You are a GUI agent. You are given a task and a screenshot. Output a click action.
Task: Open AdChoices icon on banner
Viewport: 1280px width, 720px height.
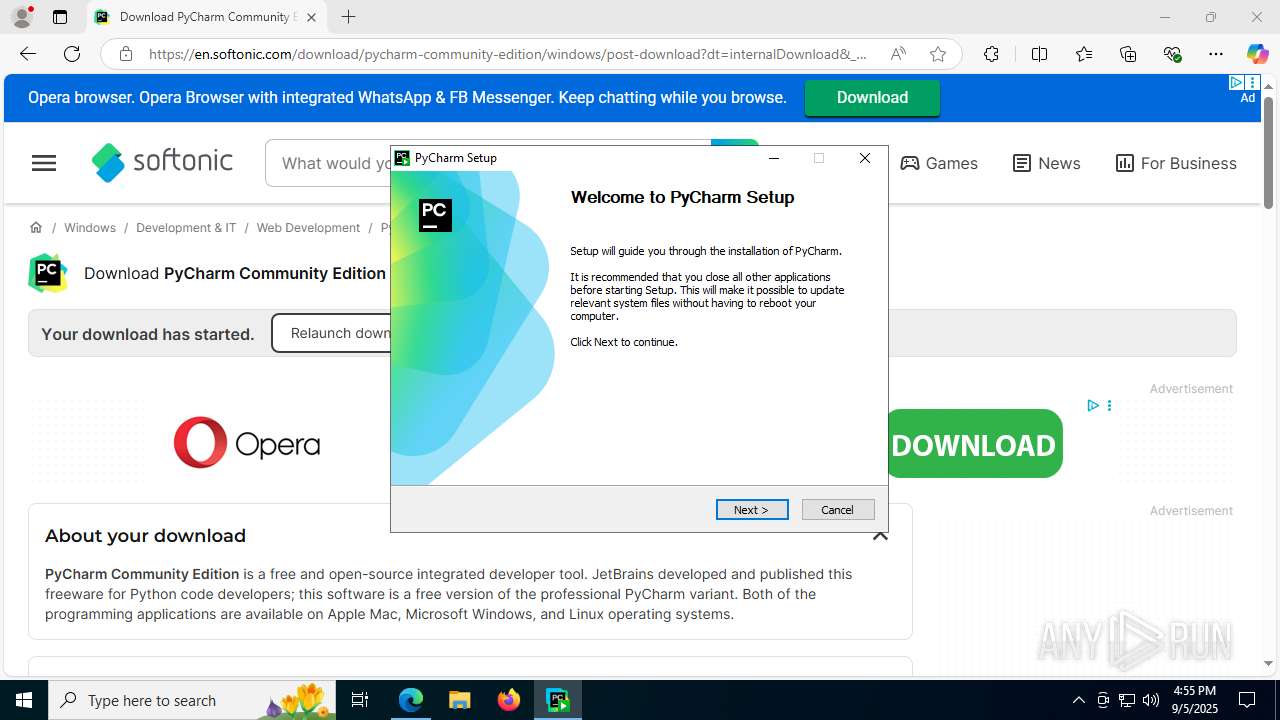pos(1237,83)
